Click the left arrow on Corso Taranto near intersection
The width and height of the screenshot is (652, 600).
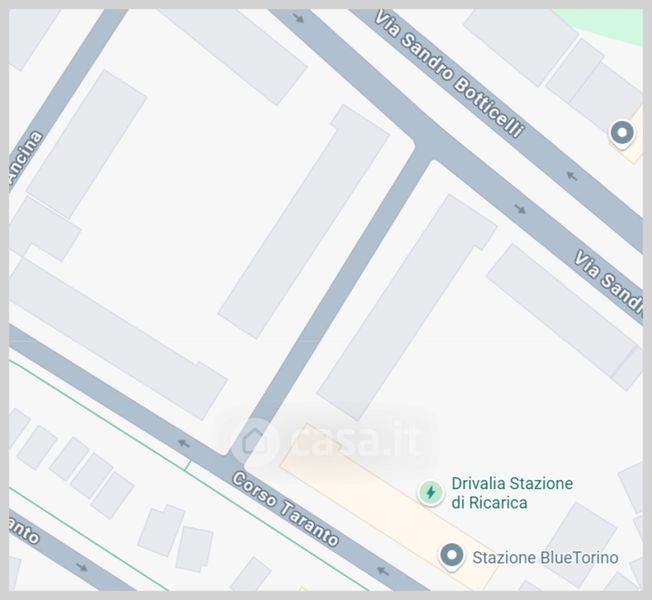(184, 443)
